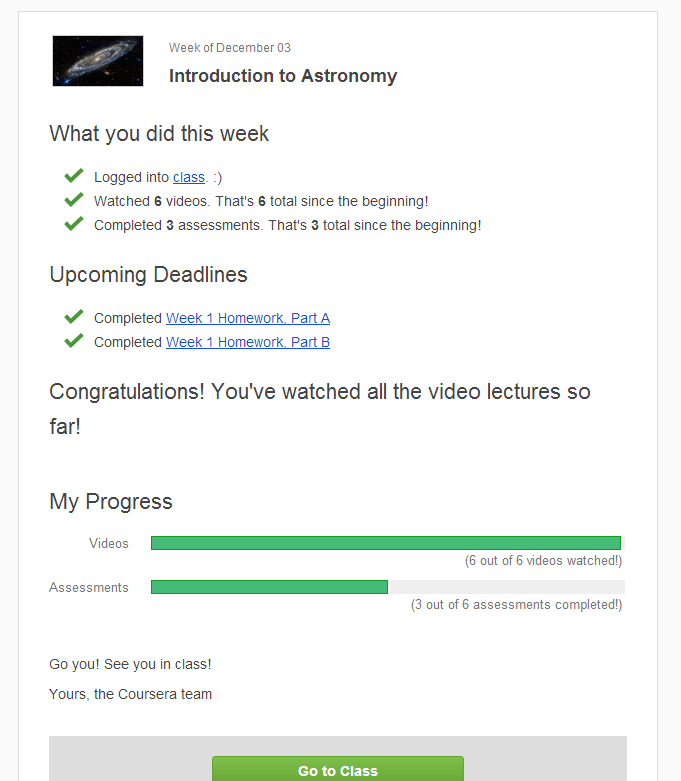Click the '6 out of 6 videos watched' caption
The width and height of the screenshot is (681, 781).
coord(543,561)
